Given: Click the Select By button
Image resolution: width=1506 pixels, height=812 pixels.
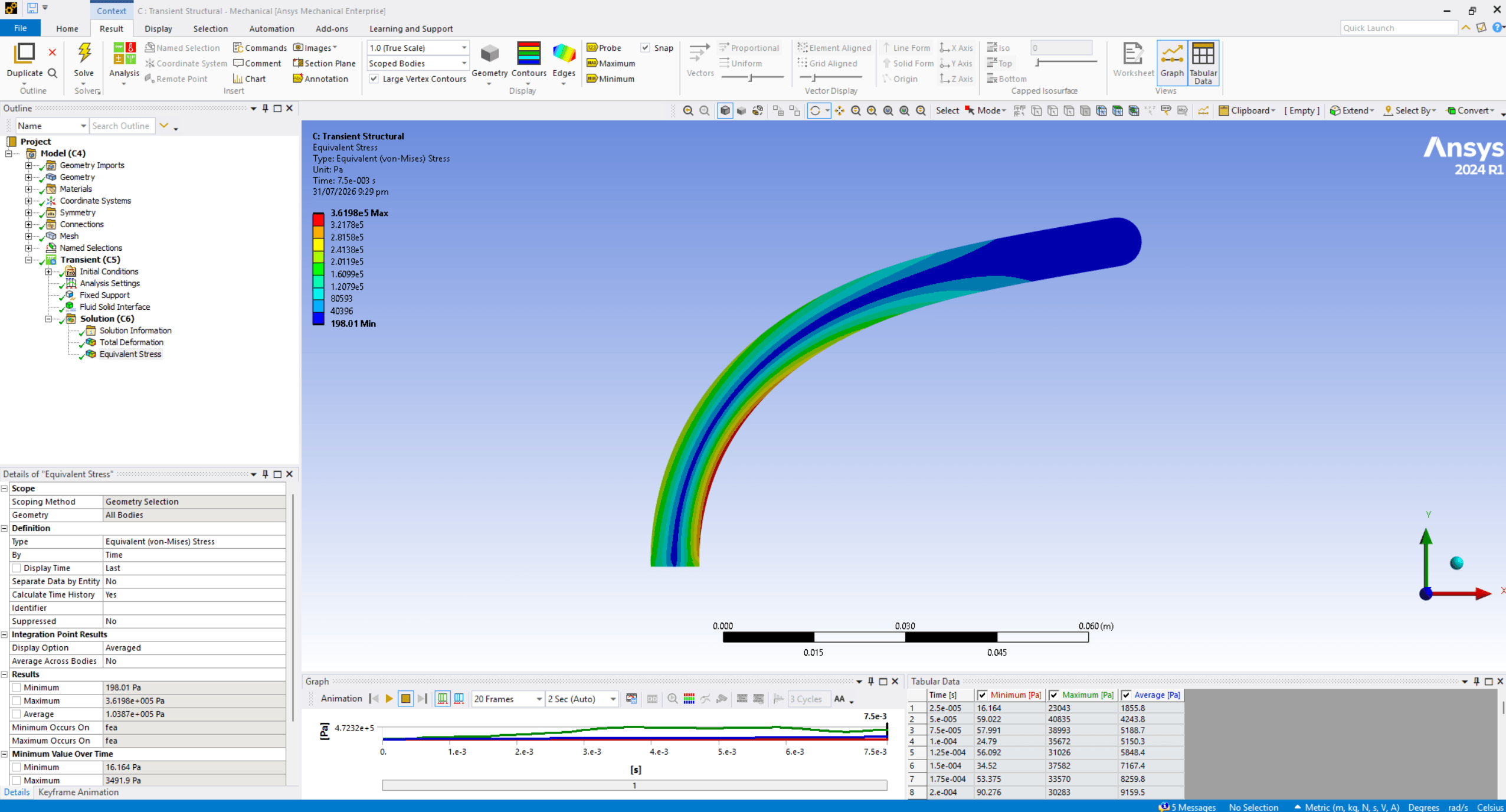Looking at the screenshot, I should click(x=1409, y=110).
